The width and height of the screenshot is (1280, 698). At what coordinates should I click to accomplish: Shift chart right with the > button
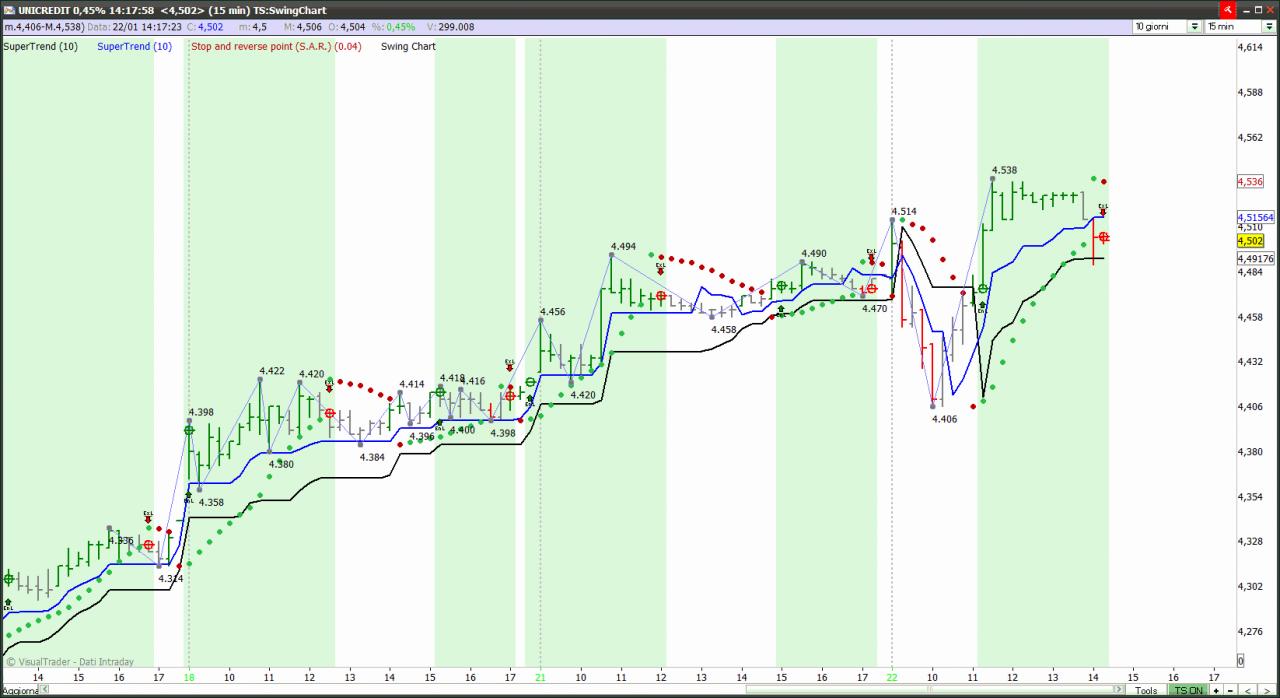pyautogui.click(x=1266, y=690)
